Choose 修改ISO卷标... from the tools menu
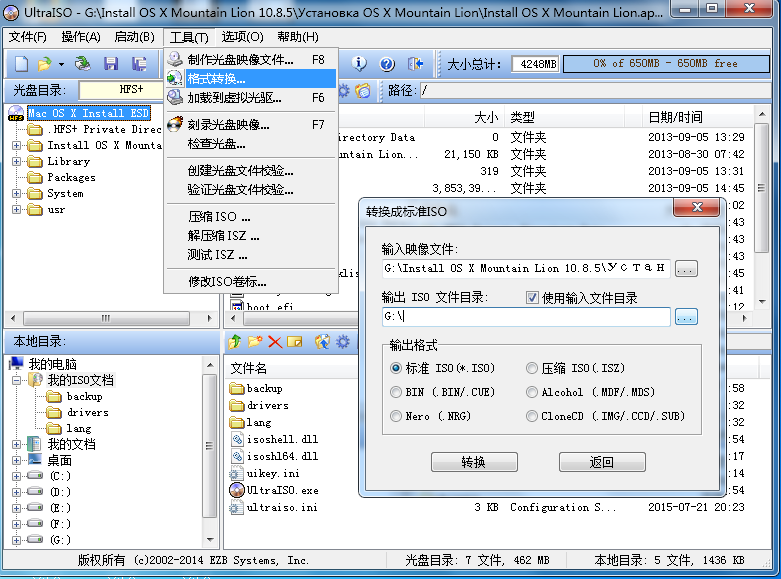This screenshot has height=579, width=781. (251, 282)
